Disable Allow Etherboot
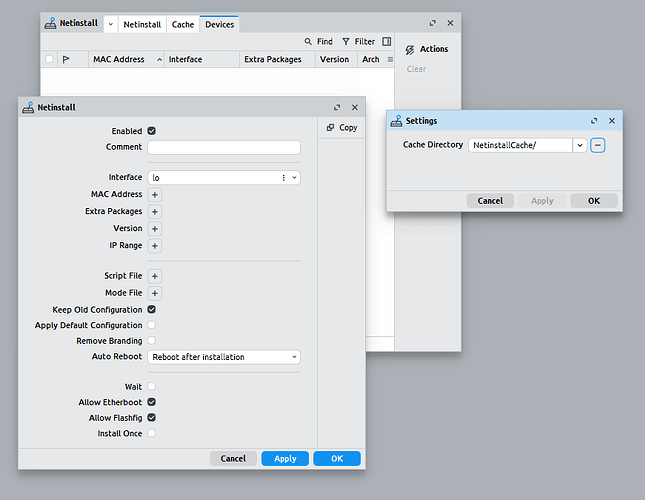This screenshot has height=500, width=645. 151,402
